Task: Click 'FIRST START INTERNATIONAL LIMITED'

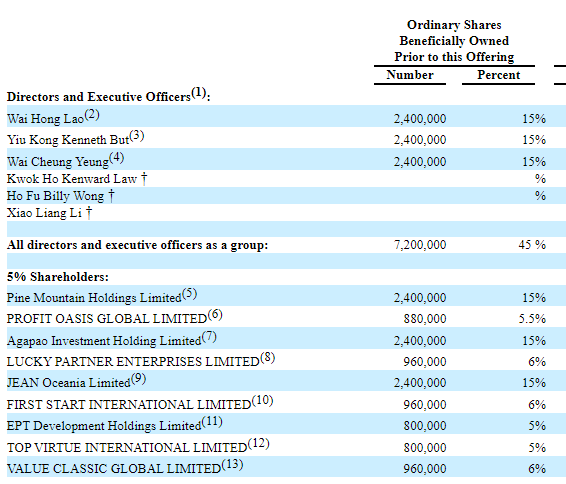Action: point(129,405)
